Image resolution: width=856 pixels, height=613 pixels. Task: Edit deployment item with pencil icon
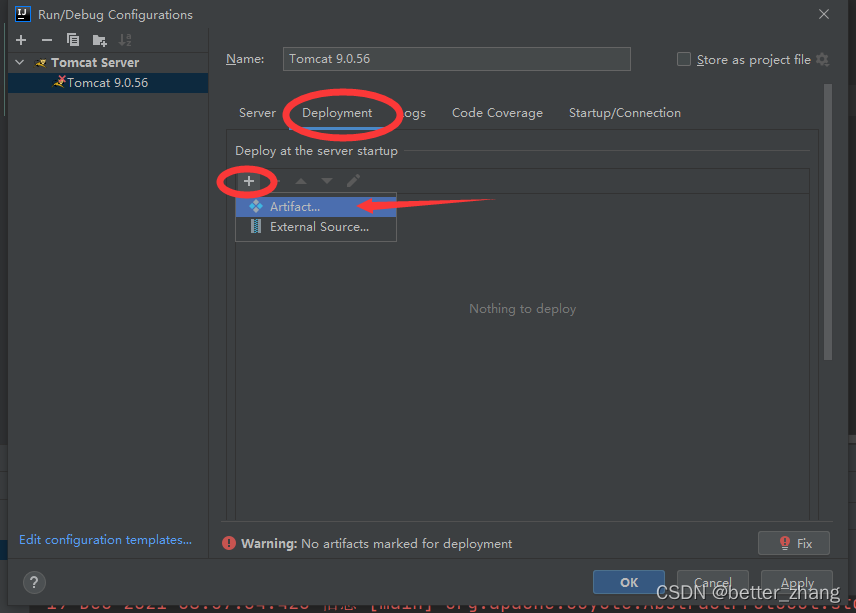pos(353,181)
